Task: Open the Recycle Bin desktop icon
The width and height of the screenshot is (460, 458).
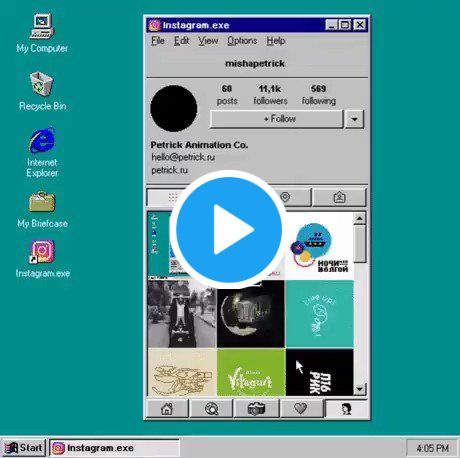Action: point(42,91)
